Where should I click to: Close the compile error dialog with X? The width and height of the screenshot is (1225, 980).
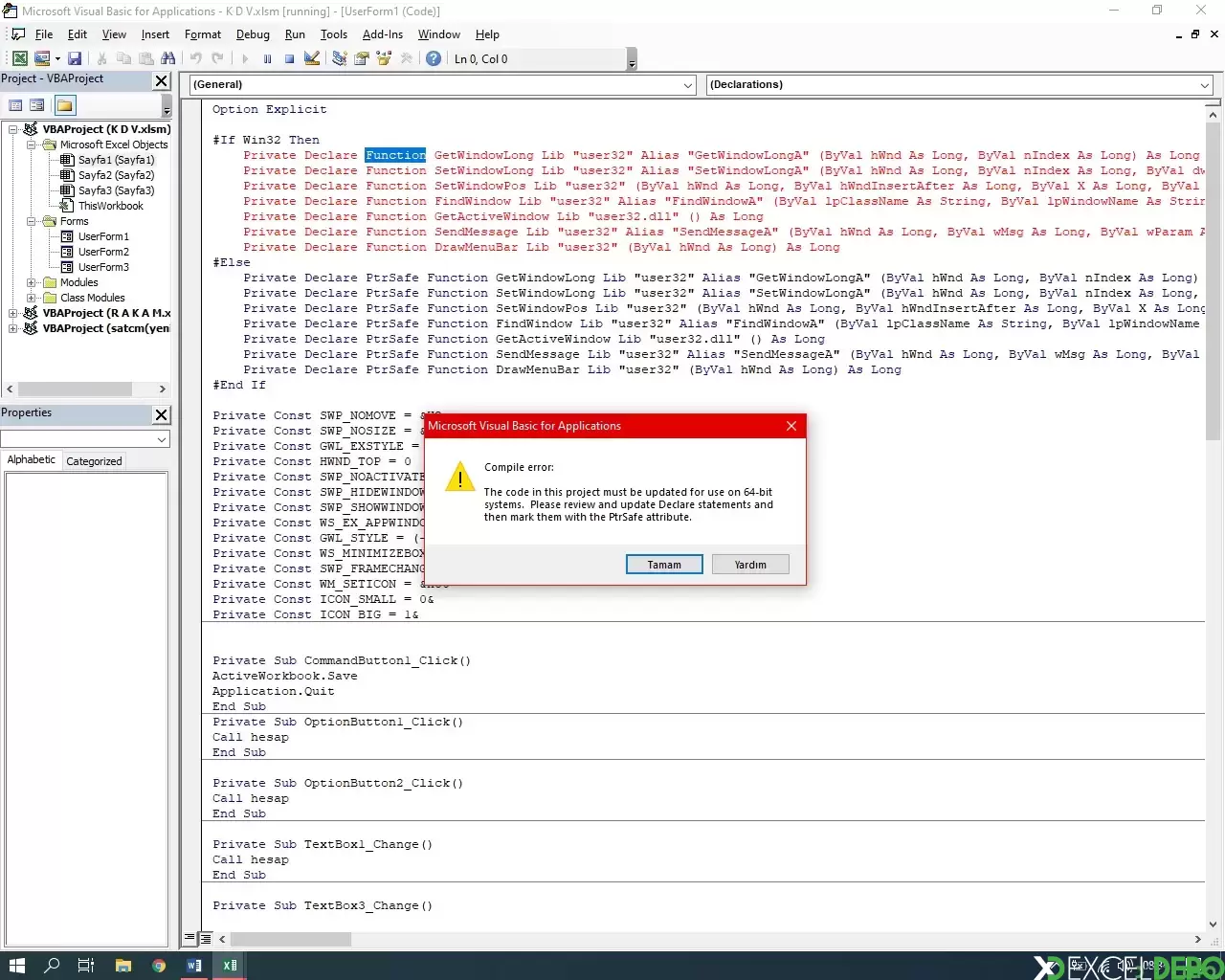pos(791,426)
